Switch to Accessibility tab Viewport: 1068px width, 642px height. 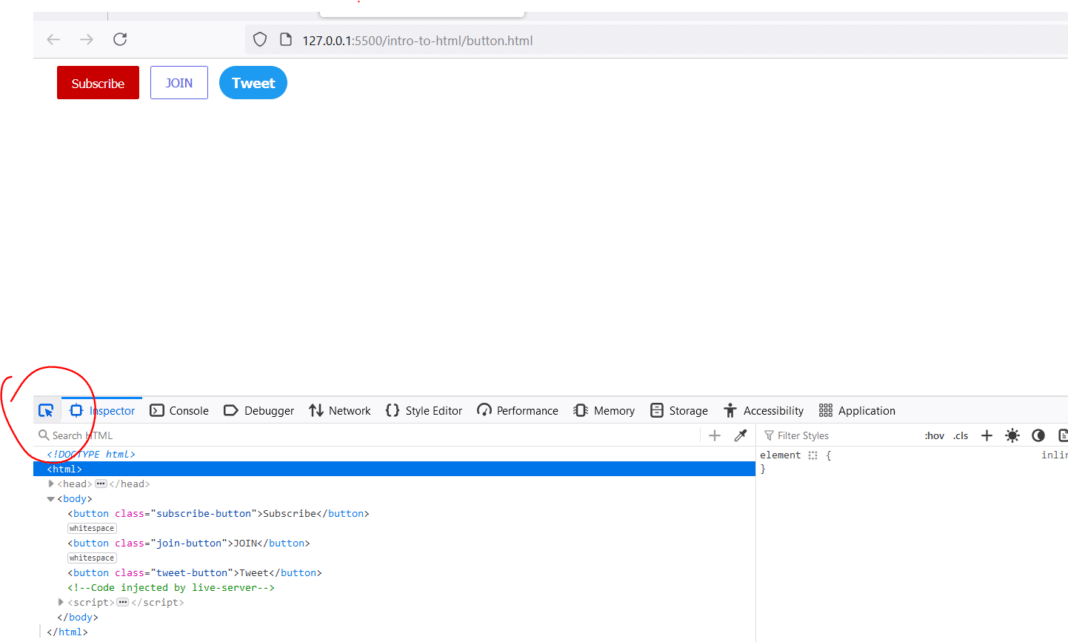pyautogui.click(x=764, y=411)
